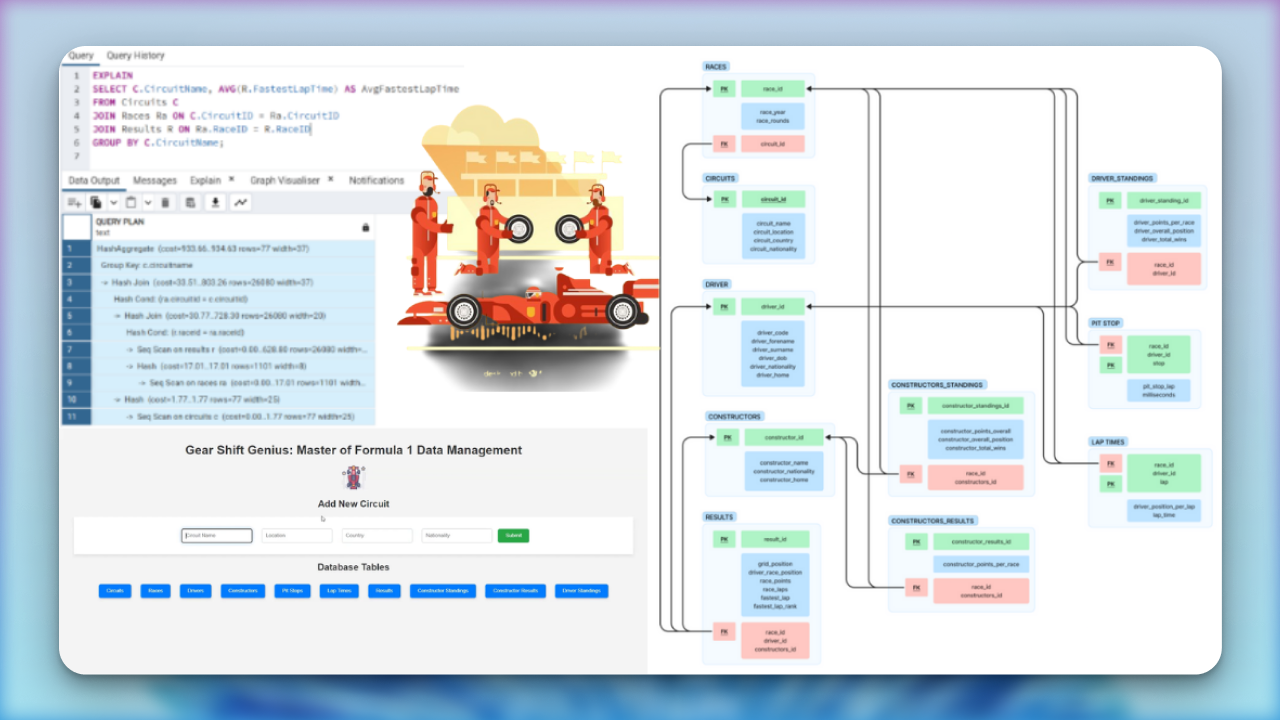Select the Data Output tab
This screenshot has width=1280, height=720.
pyautogui.click(x=94, y=181)
